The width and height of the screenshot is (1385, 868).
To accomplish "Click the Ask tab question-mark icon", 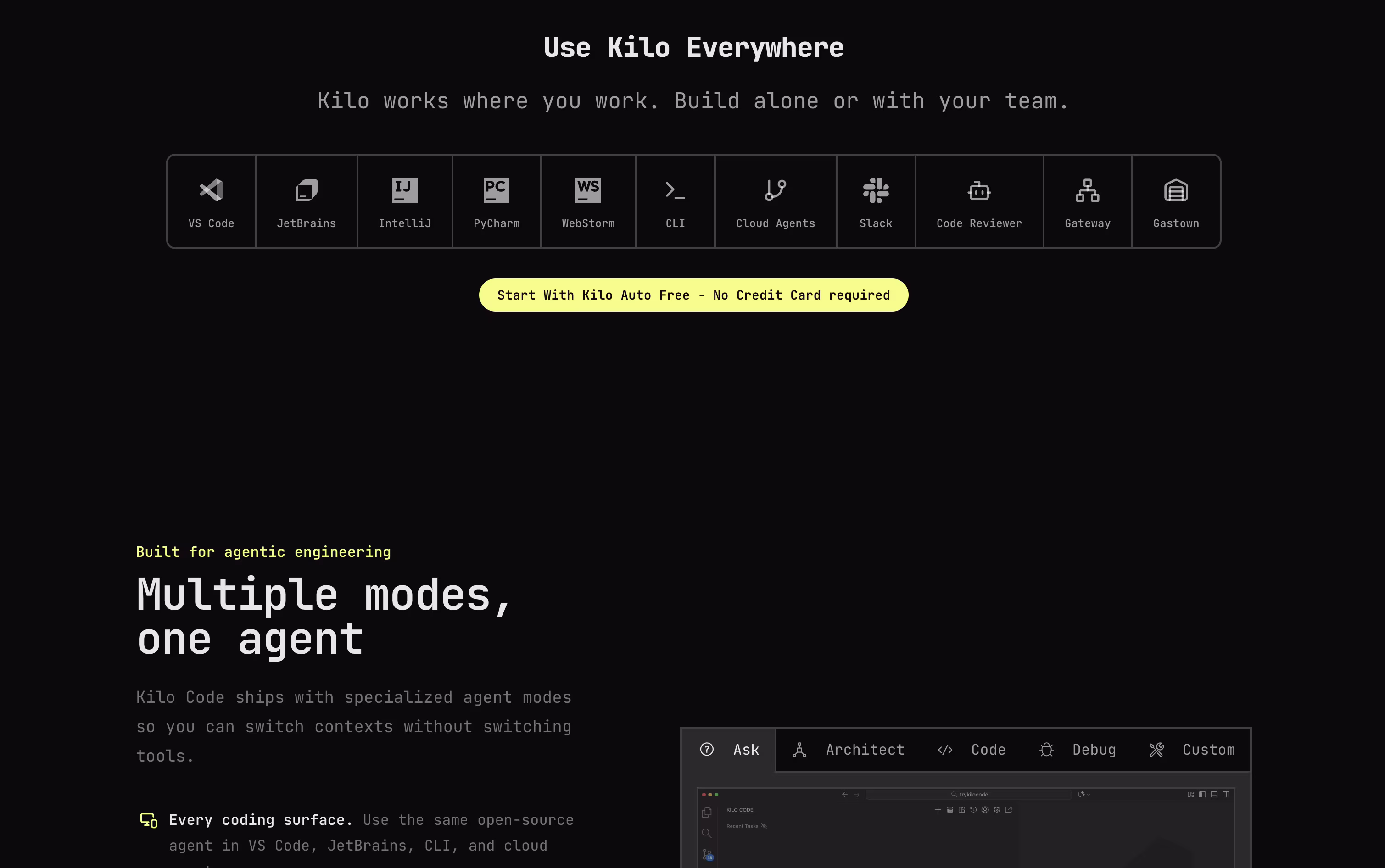I will (x=707, y=749).
